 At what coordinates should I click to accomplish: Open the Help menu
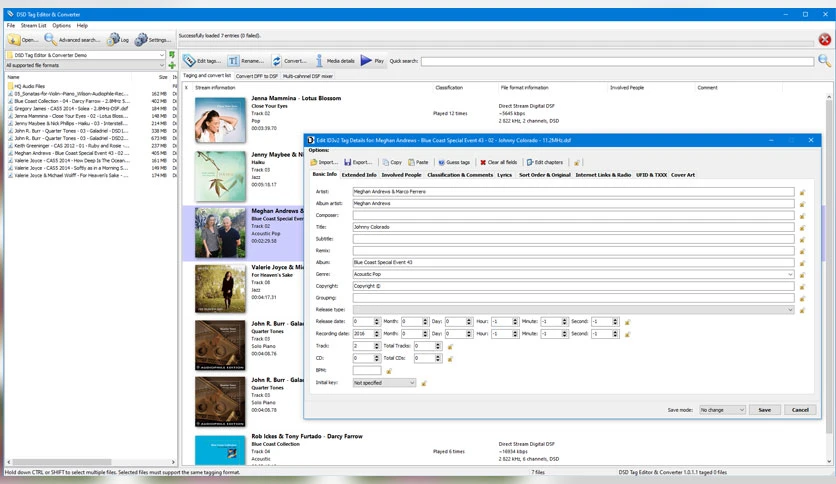(x=82, y=26)
